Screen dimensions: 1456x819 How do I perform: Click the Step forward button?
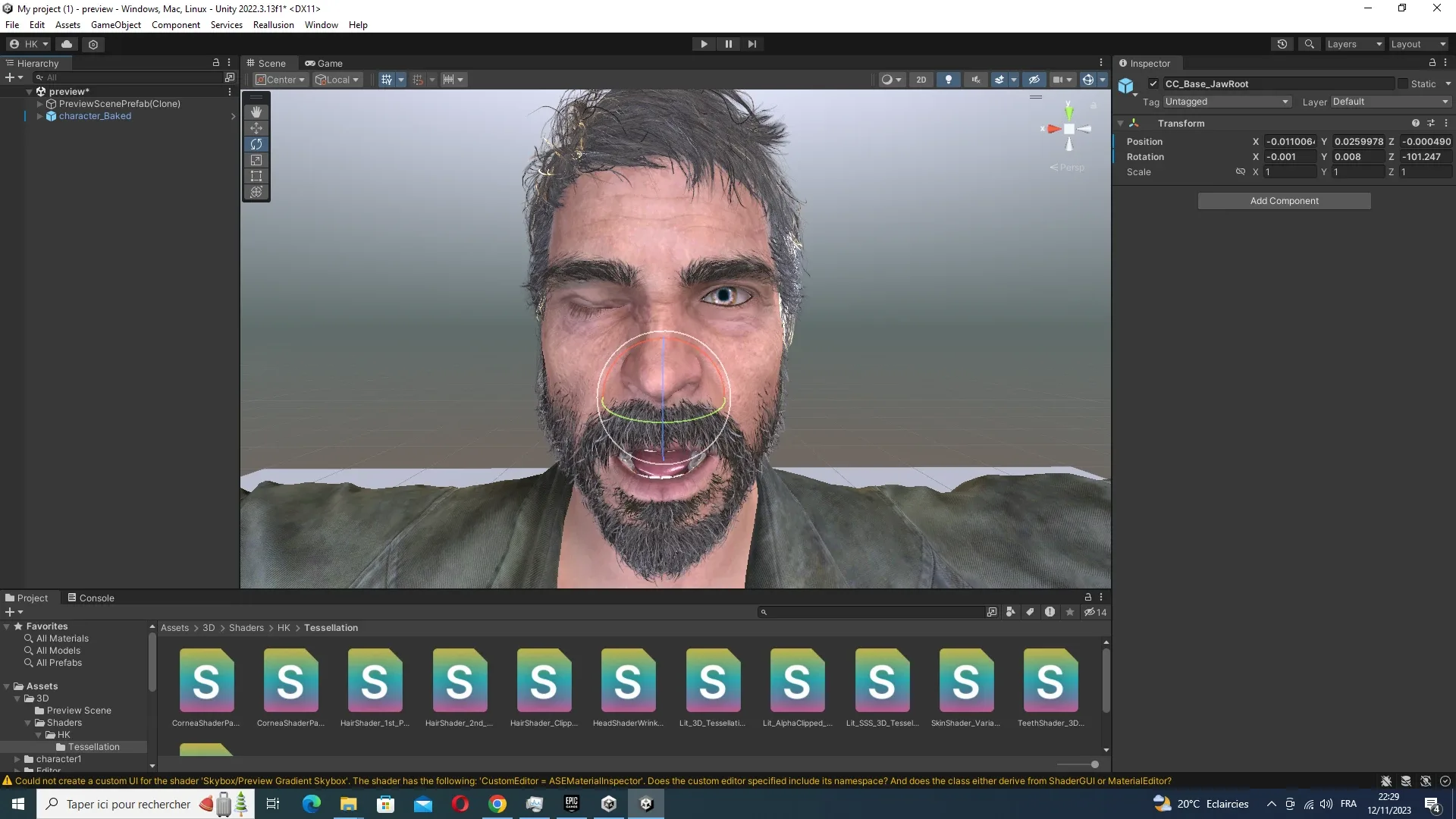(752, 44)
